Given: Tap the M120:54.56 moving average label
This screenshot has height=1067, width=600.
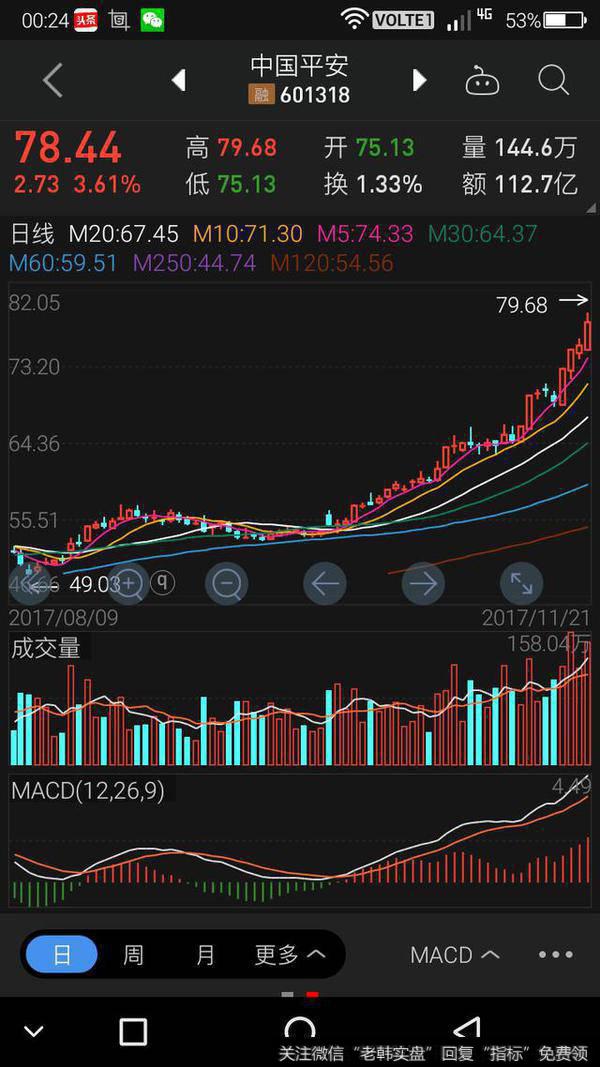Looking at the screenshot, I should point(332,263).
